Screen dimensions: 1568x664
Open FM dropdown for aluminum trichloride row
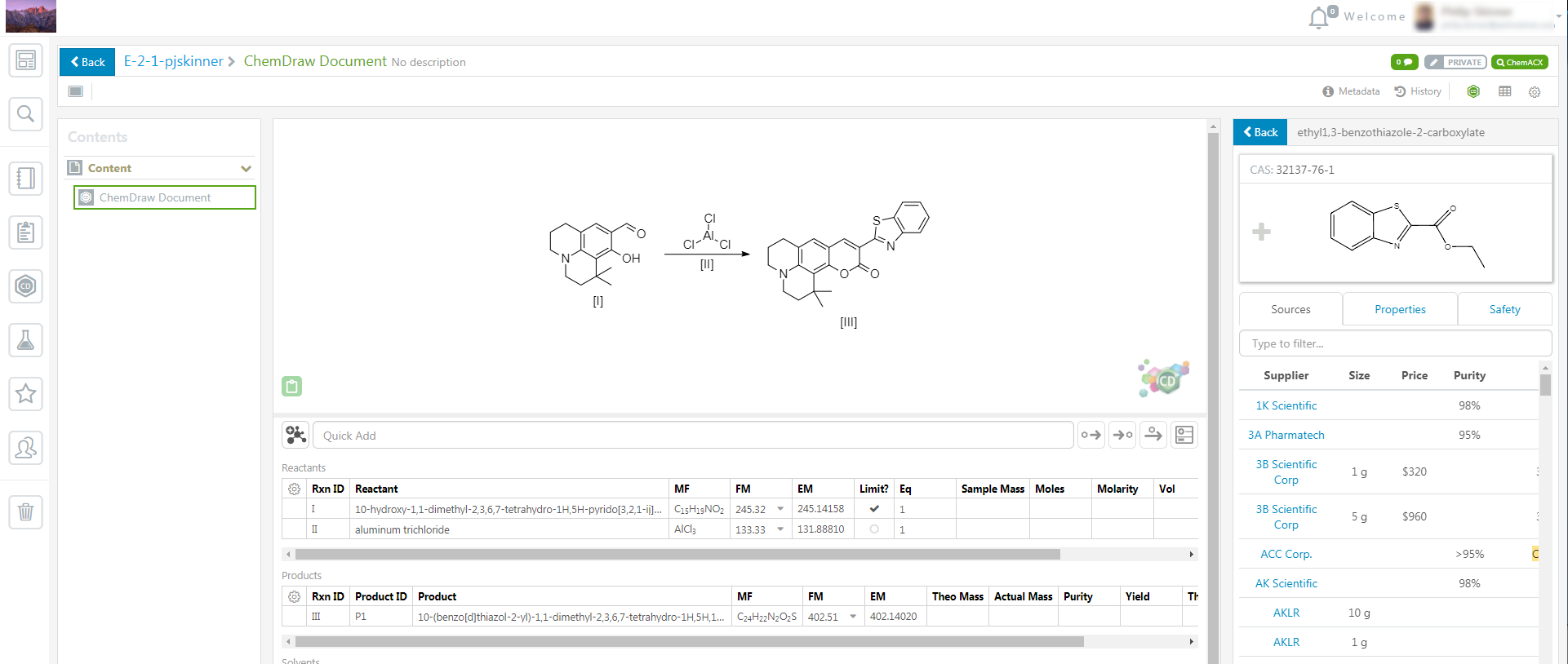(x=780, y=529)
